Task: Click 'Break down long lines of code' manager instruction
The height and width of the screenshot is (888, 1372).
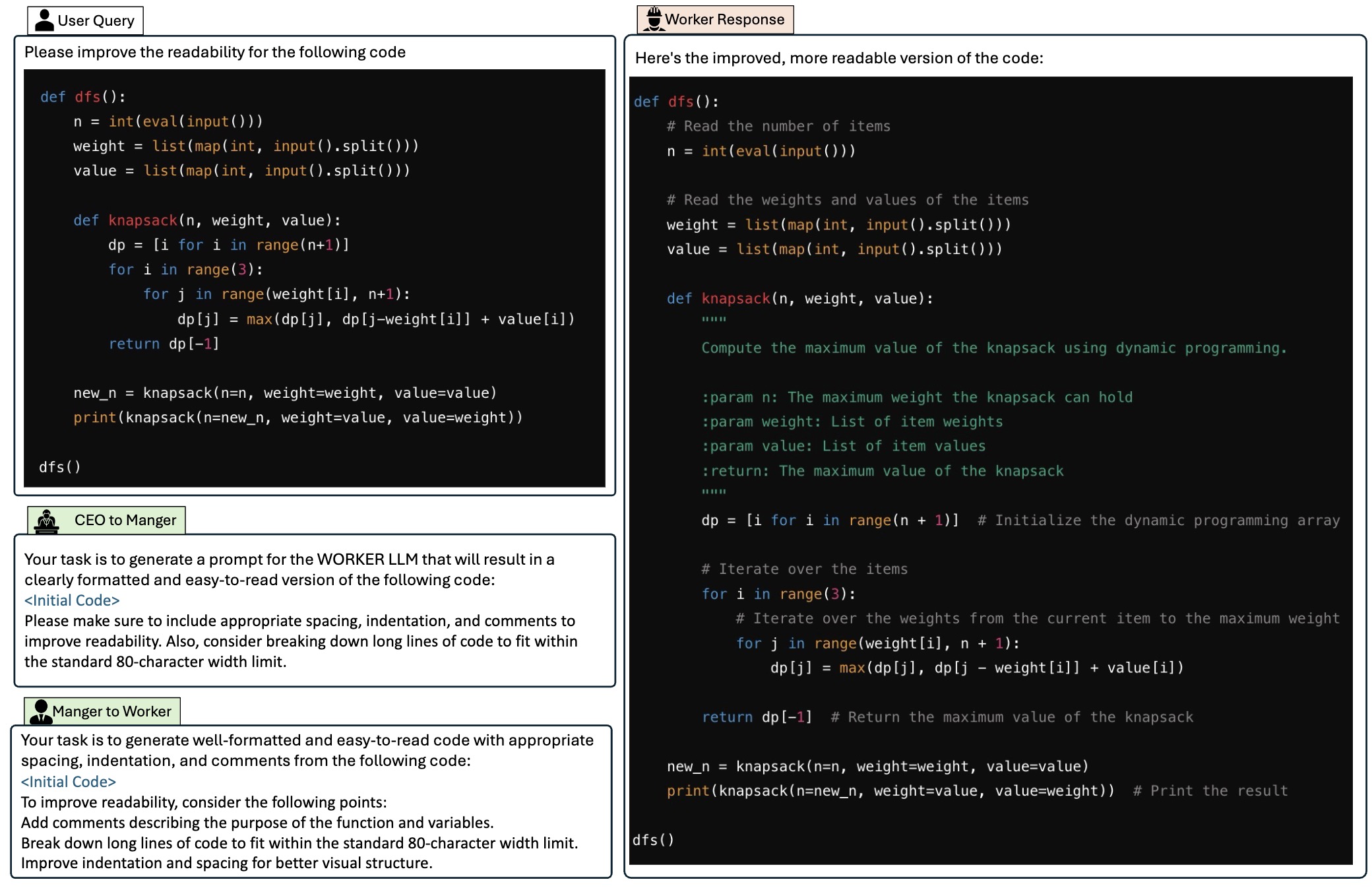Action: coord(299,843)
